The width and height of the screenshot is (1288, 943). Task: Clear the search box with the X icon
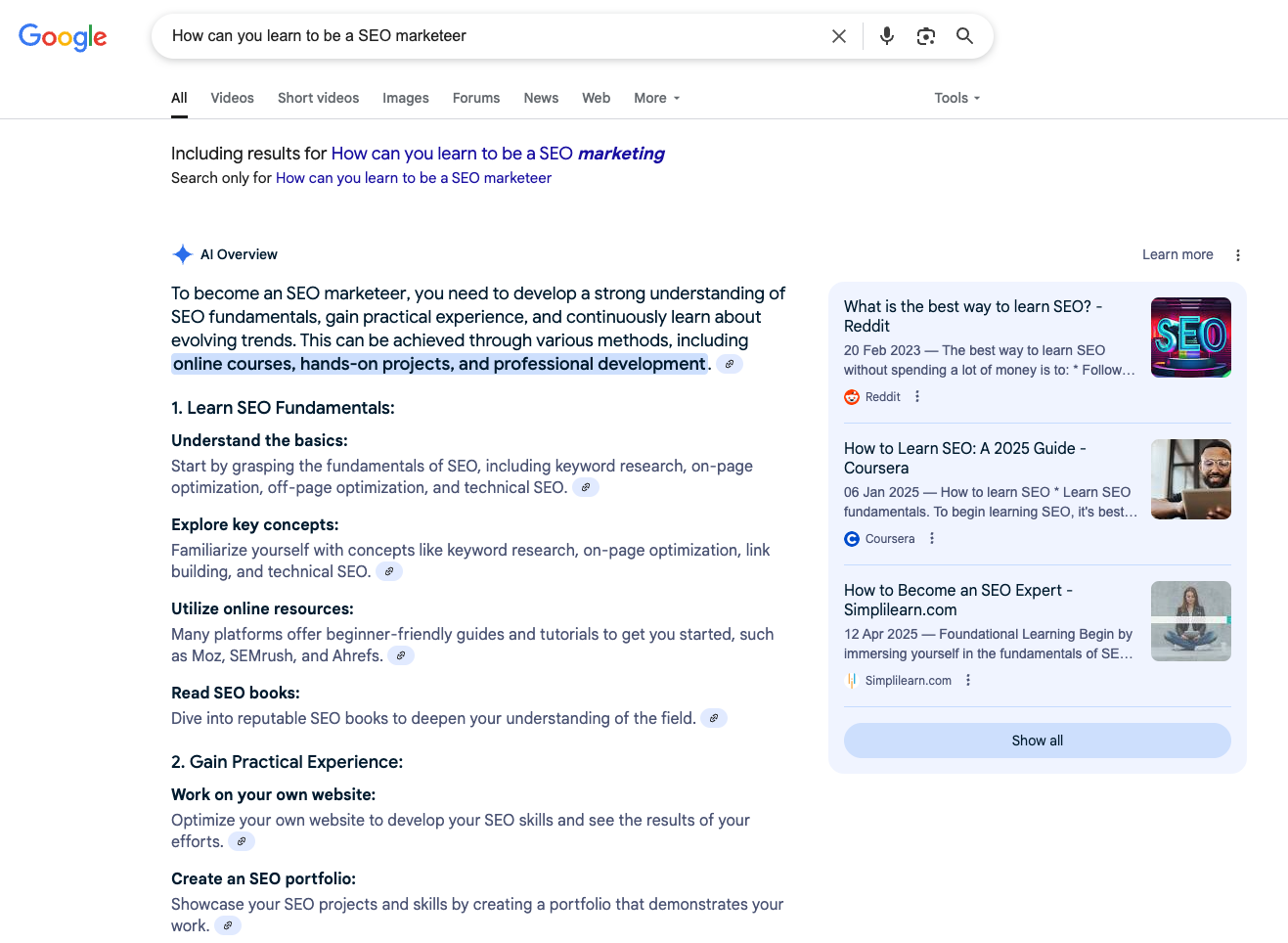838,36
